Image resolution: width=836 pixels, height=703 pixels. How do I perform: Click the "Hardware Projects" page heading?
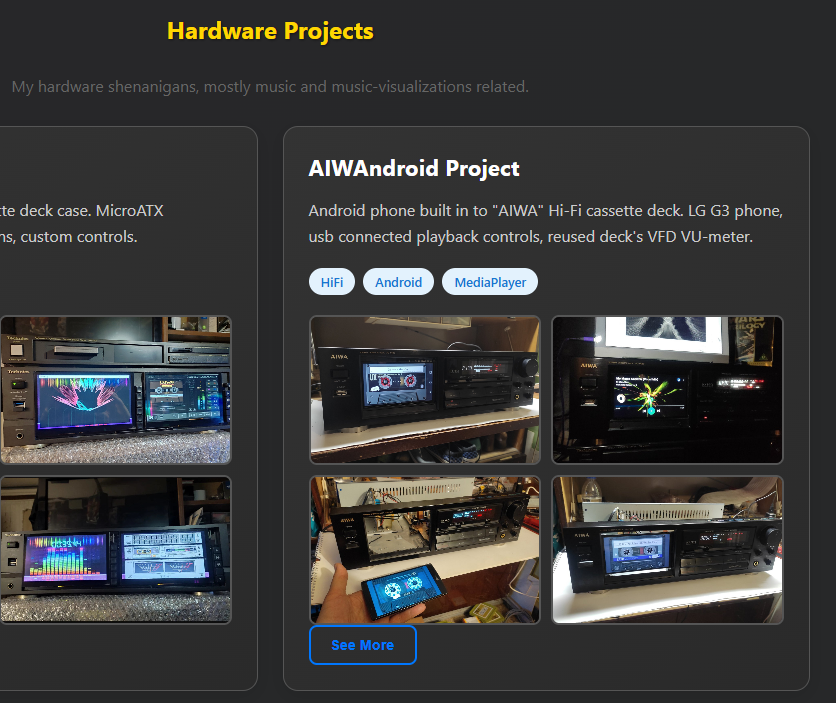(270, 31)
